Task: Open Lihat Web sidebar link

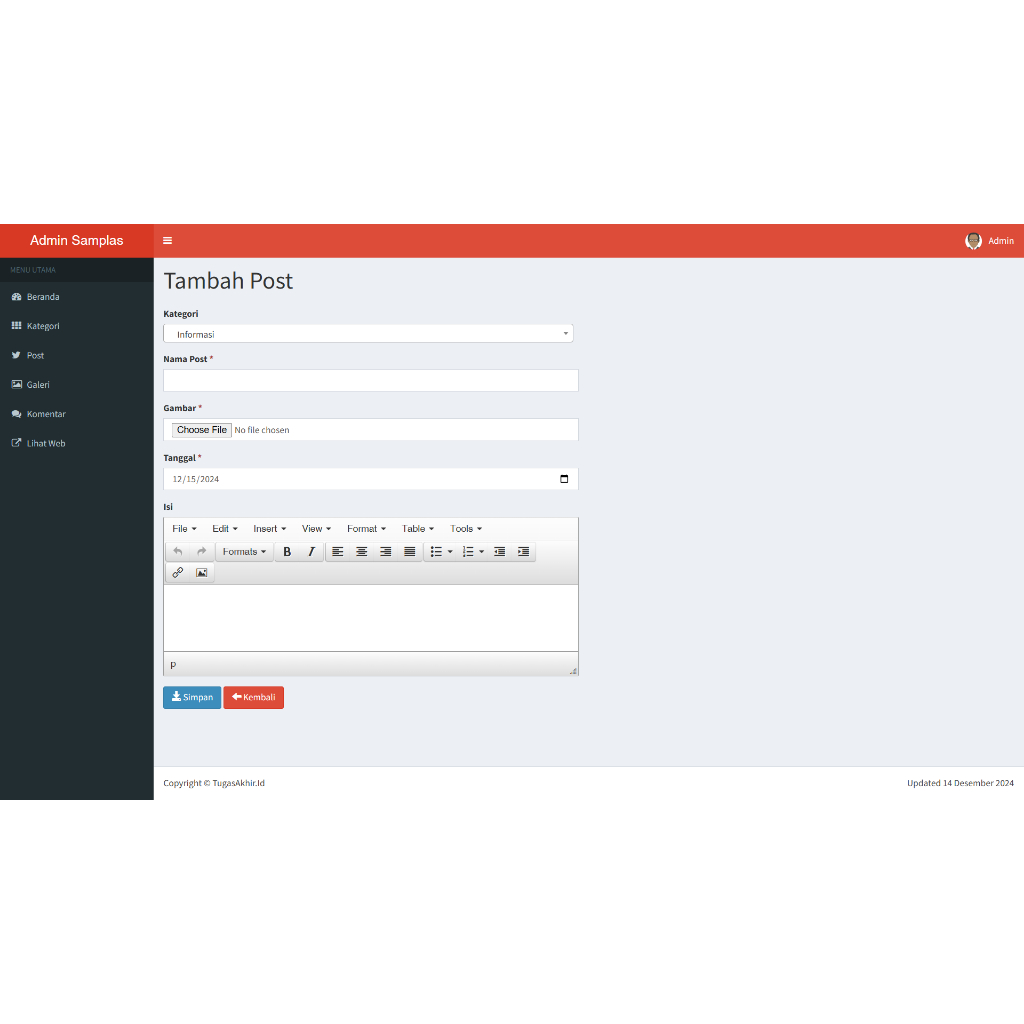Action: point(76,443)
